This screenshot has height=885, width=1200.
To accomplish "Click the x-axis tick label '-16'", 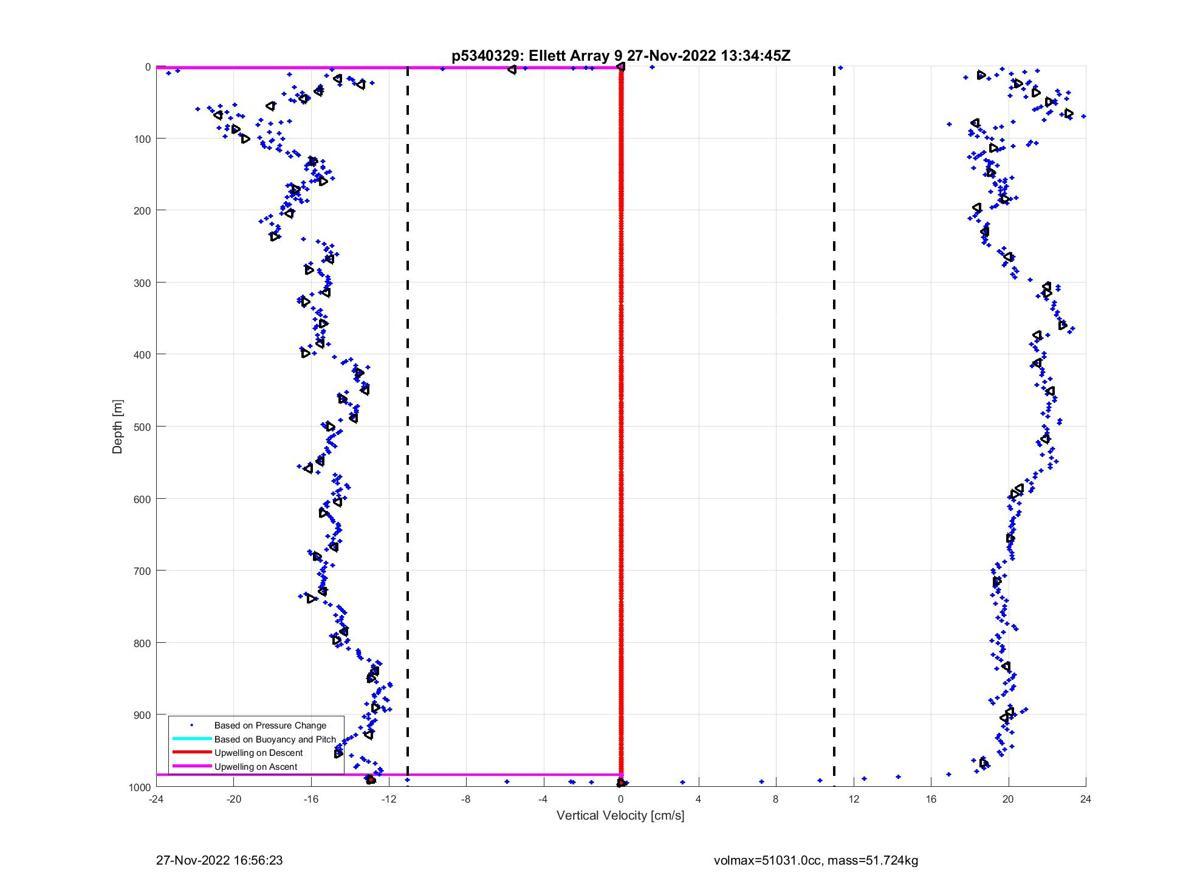I will (311, 799).
